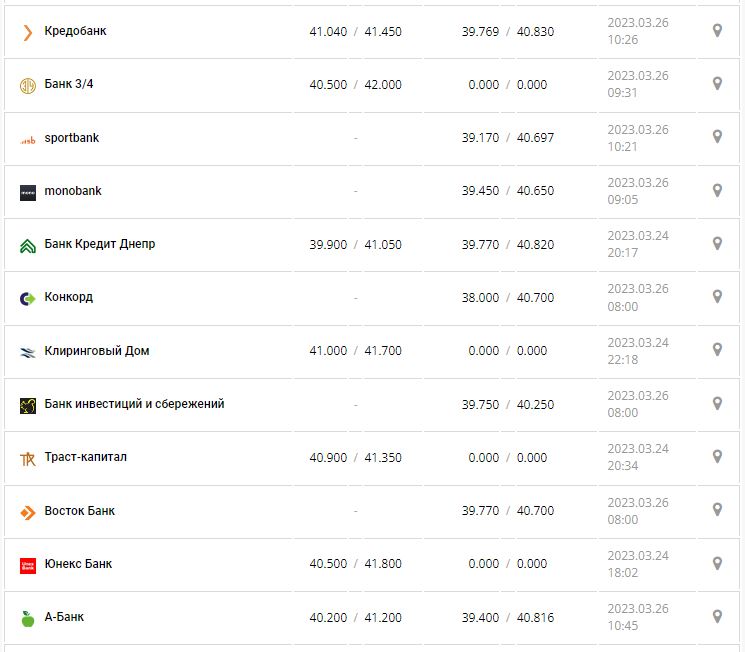Open map location for Юнекс Банк
Screen dimensions: 745x652
717,563
